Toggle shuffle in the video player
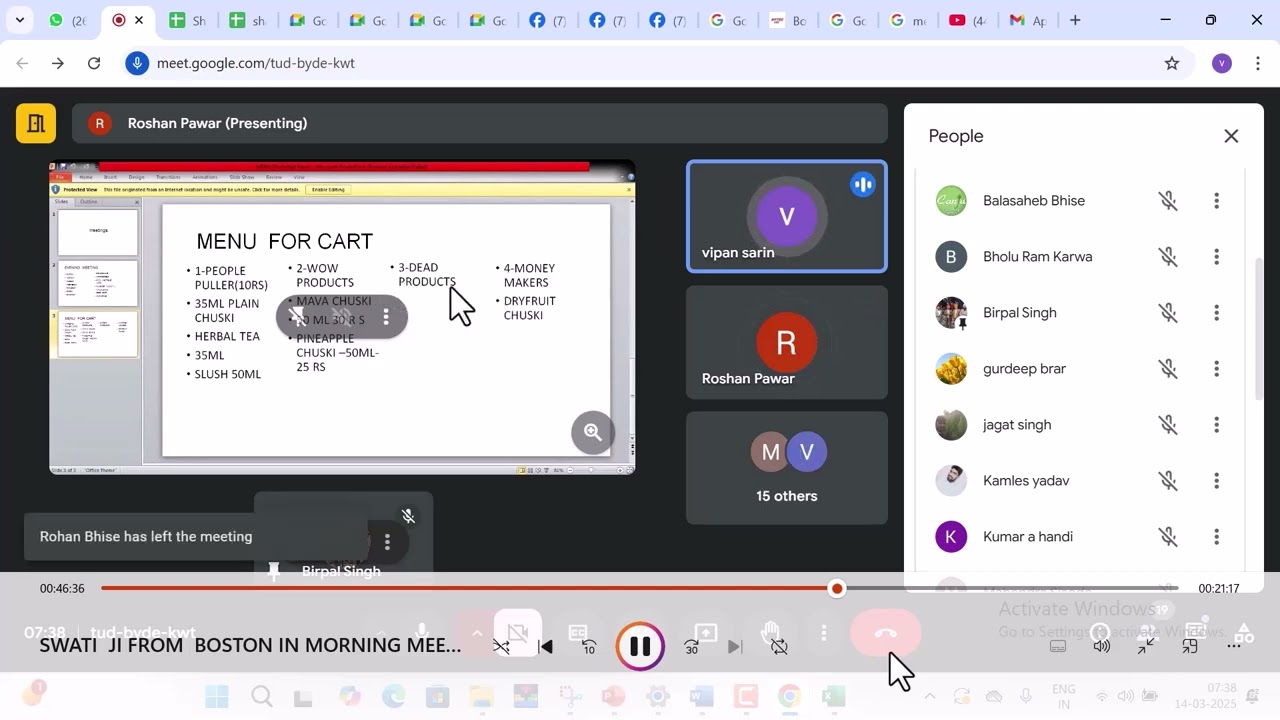This screenshot has width=1280, height=720. point(501,647)
